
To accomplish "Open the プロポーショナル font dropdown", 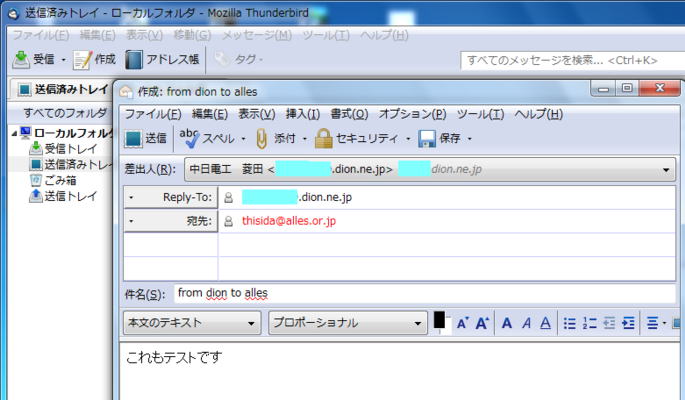I will (348, 323).
